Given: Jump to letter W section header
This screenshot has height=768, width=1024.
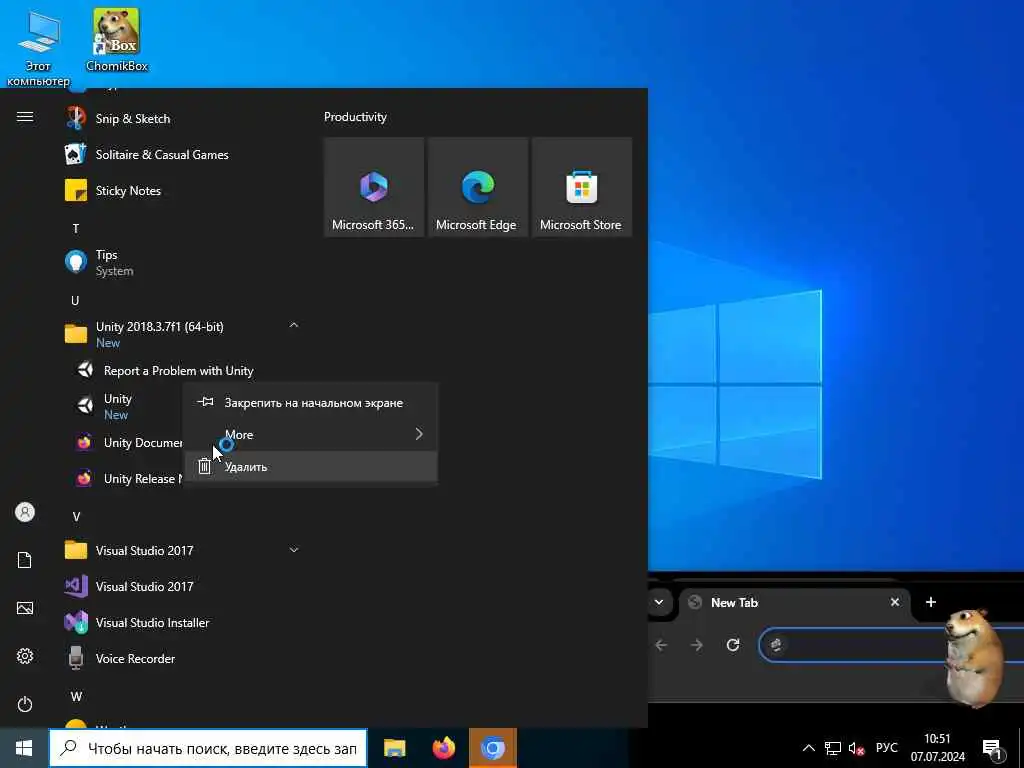Looking at the screenshot, I should coord(76,697).
